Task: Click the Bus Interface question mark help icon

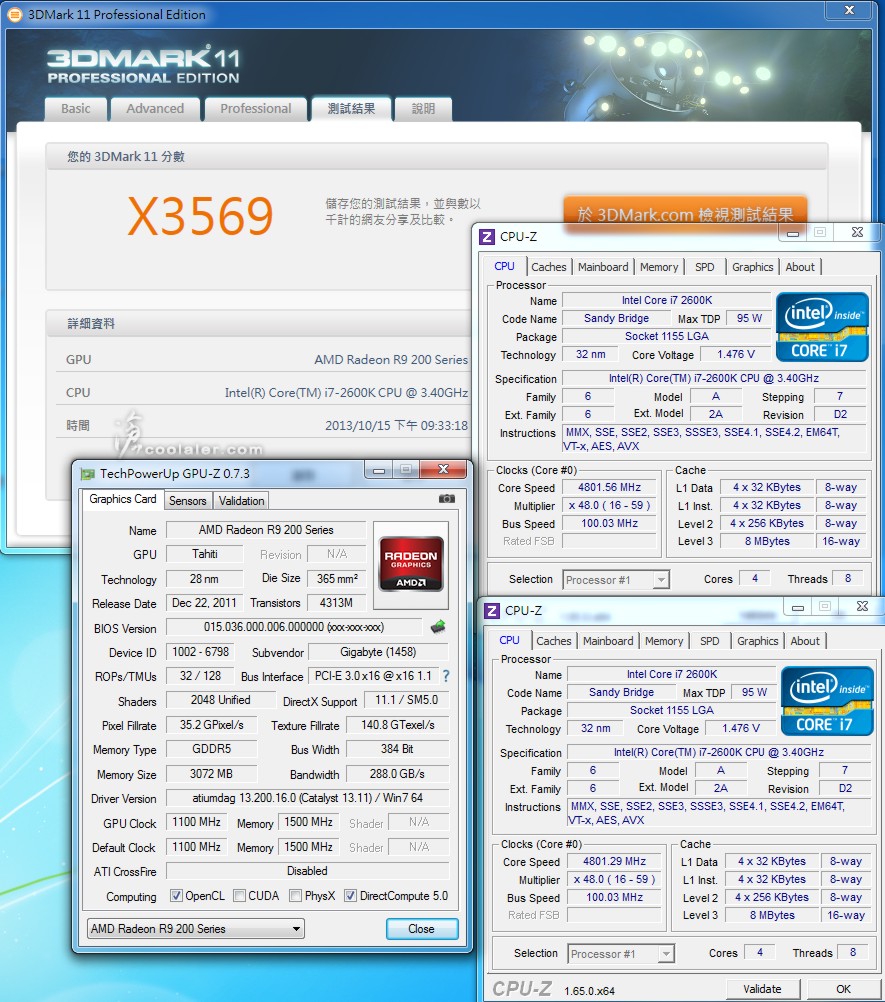Action: [445, 676]
